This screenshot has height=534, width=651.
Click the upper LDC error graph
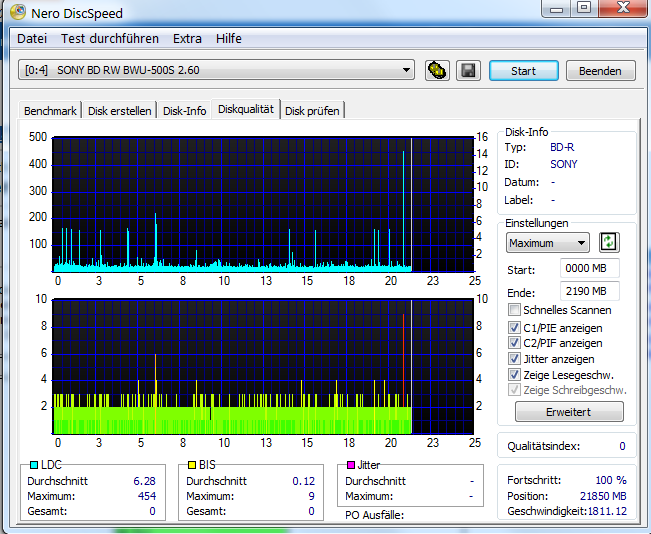263,204
